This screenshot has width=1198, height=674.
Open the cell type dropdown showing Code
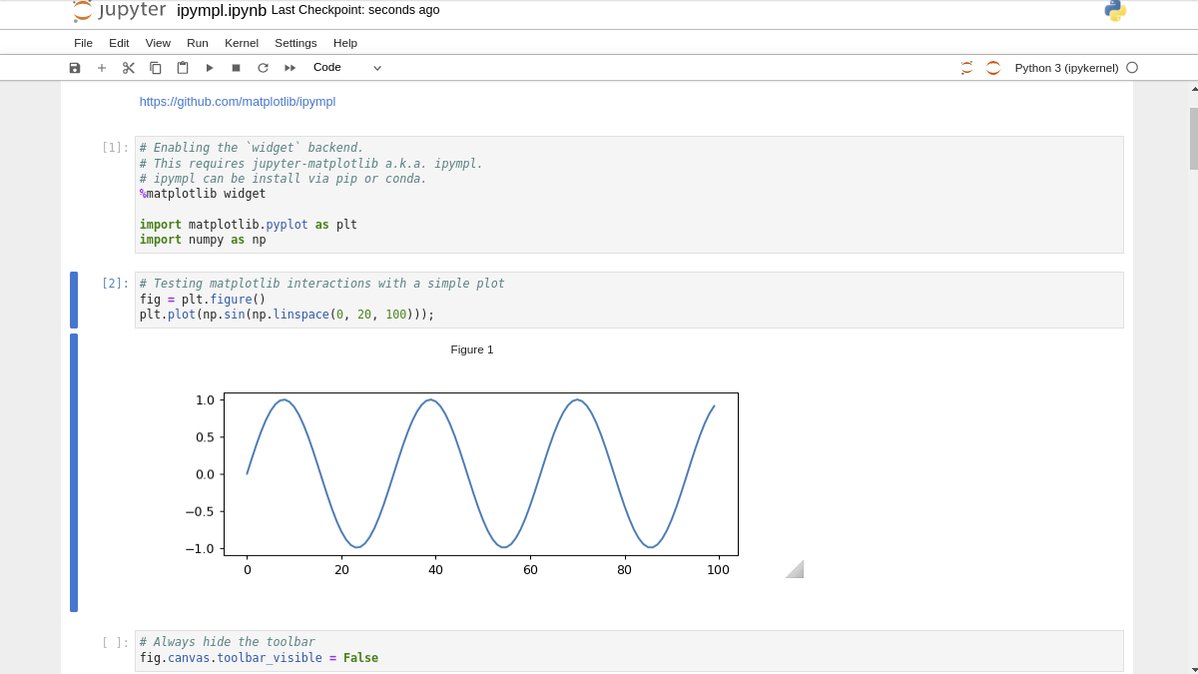(347, 68)
